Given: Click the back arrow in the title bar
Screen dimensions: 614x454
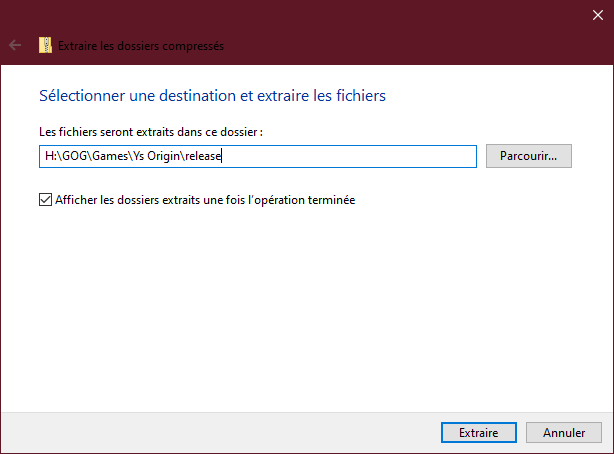Looking at the screenshot, I should [14, 45].
